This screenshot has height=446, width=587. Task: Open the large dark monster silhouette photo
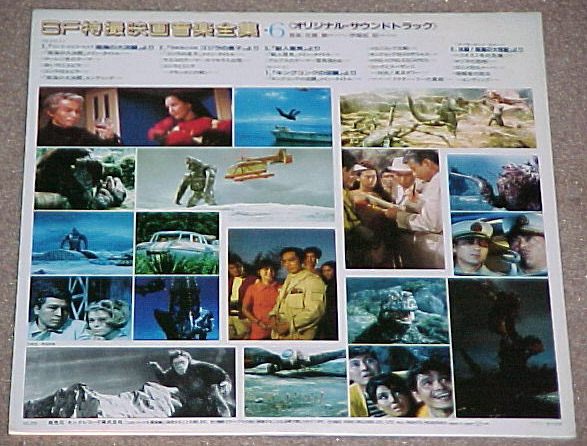pyautogui.click(x=504, y=348)
